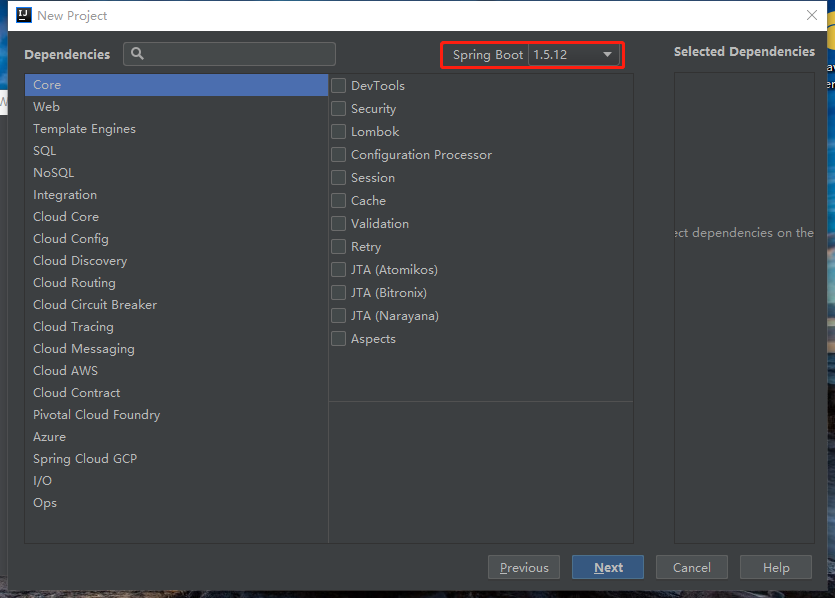835x598 pixels.
Task: Select the Cloud Tracing category
Action: pyautogui.click(x=176, y=327)
